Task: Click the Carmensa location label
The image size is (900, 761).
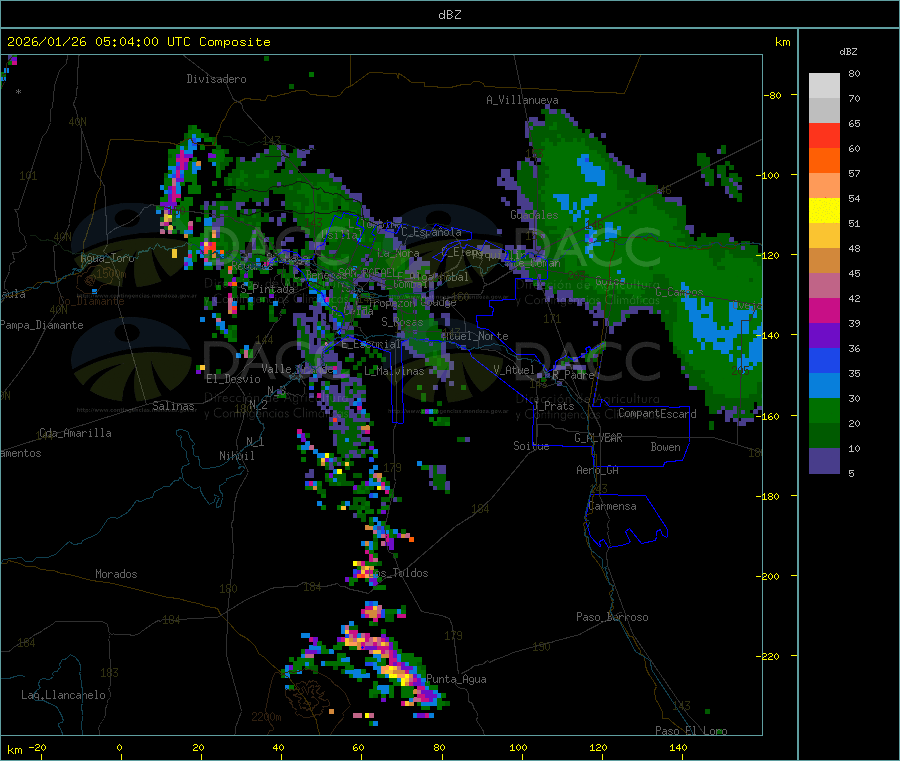Action: point(612,506)
